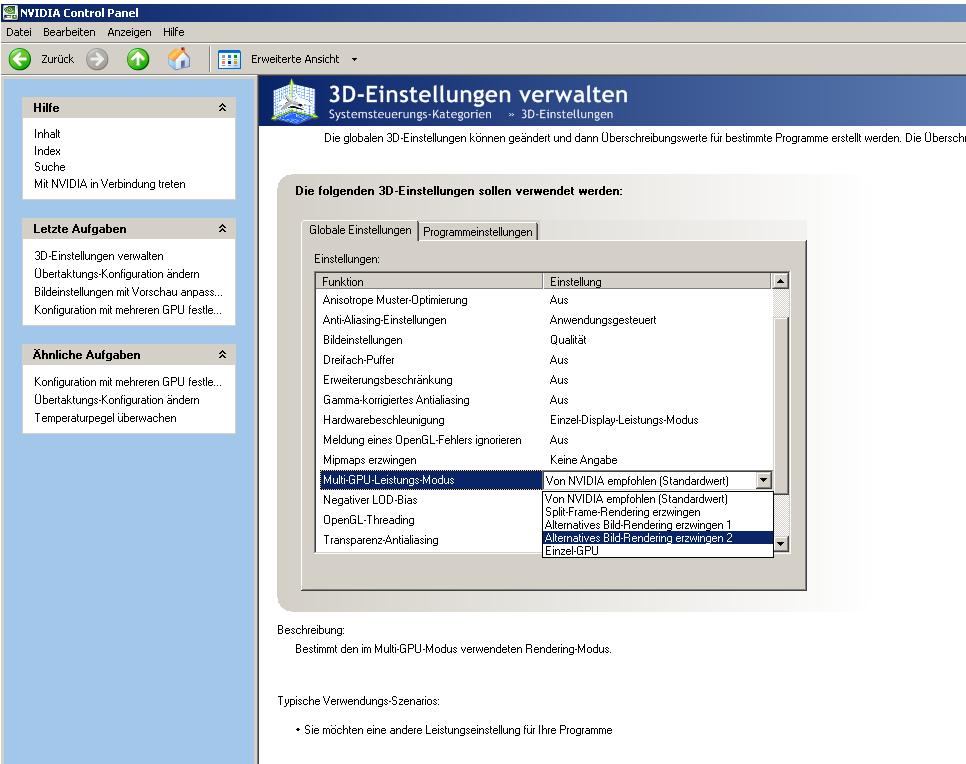Click the green Zurück back arrow icon
This screenshot has width=966, height=764.
click(20, 59)
